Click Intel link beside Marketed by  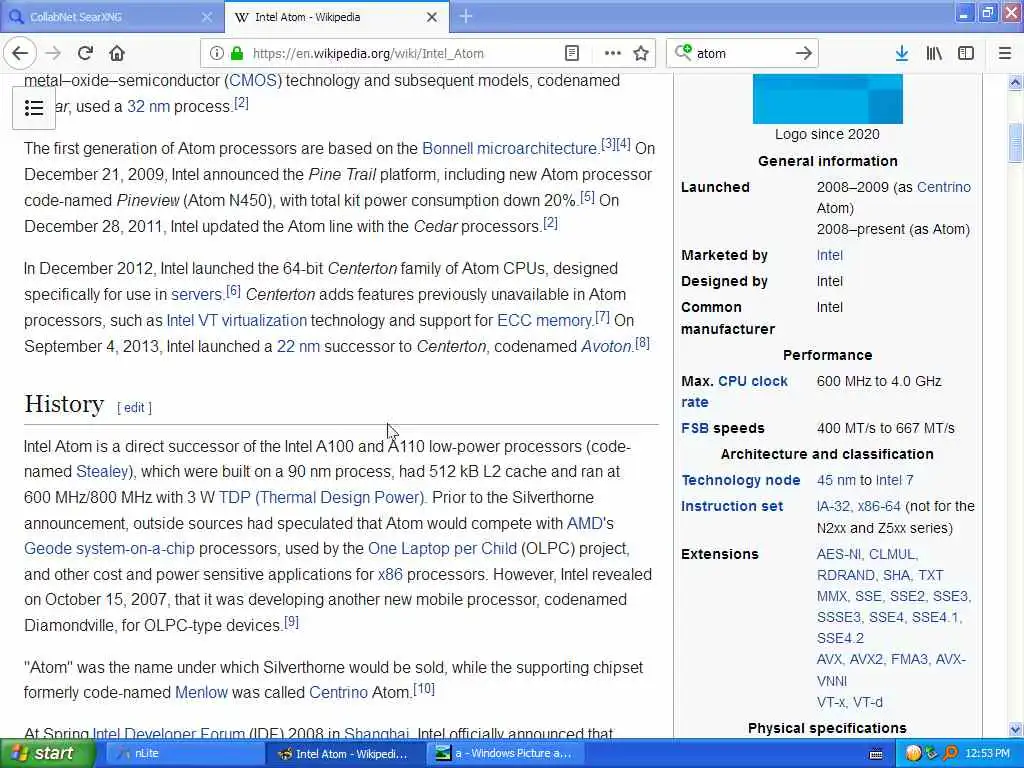829,255
